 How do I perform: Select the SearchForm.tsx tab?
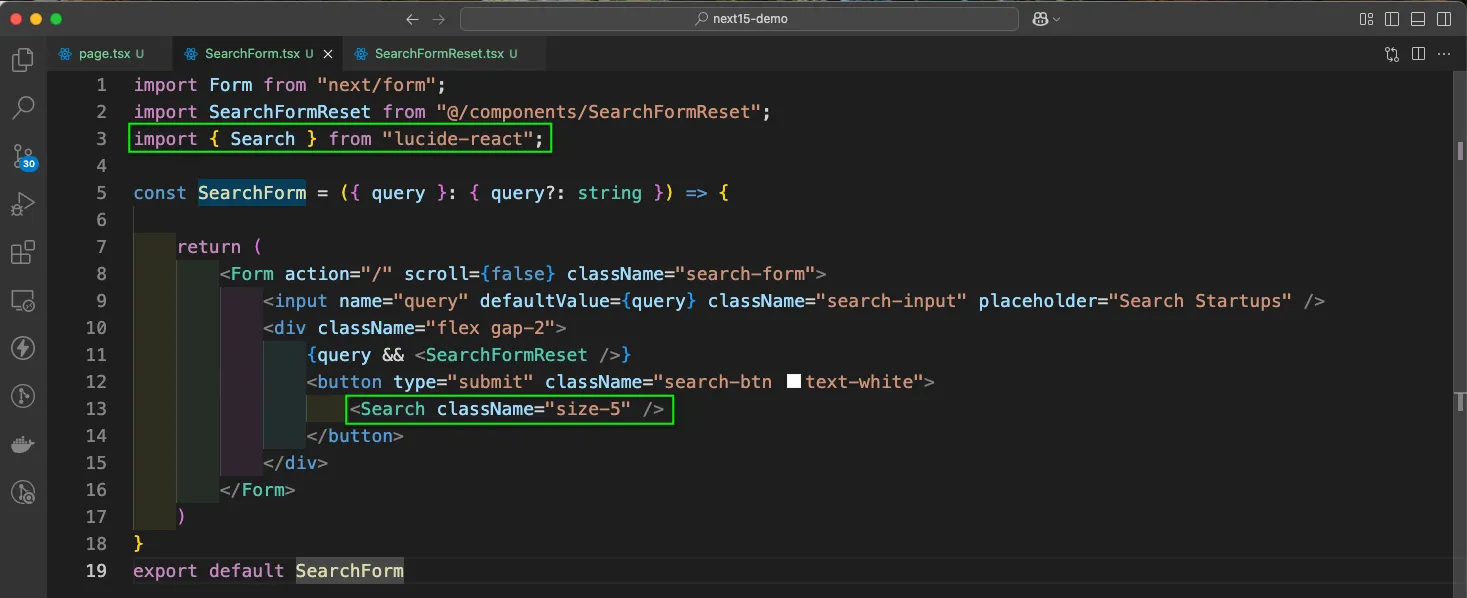pos(258,54)
